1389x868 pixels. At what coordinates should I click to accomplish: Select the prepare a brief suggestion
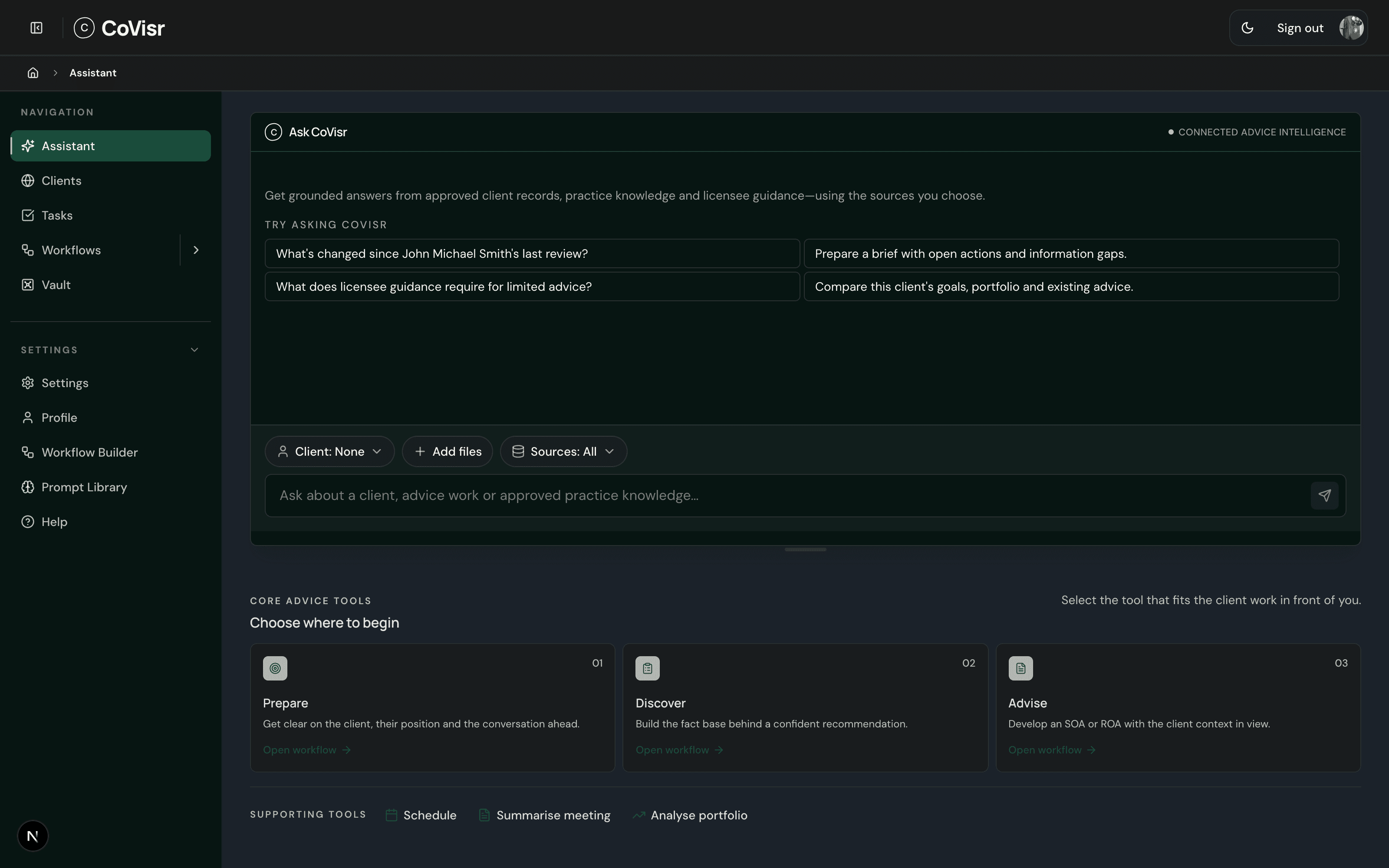[x=1071, y=254]
